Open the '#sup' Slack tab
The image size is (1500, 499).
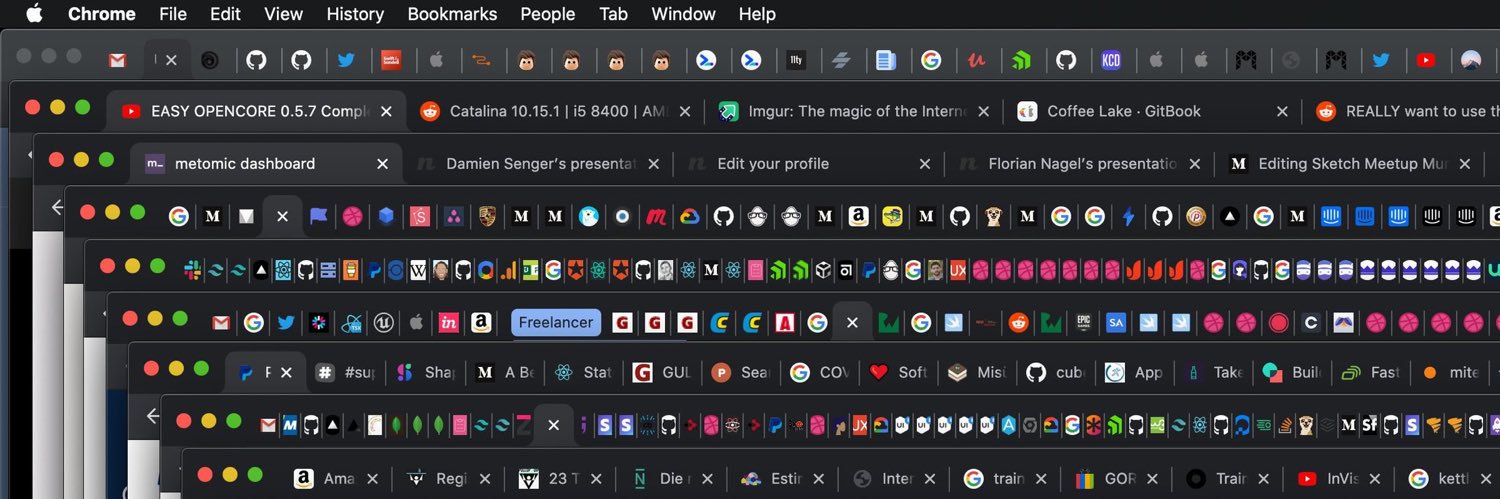click(346, 372)
